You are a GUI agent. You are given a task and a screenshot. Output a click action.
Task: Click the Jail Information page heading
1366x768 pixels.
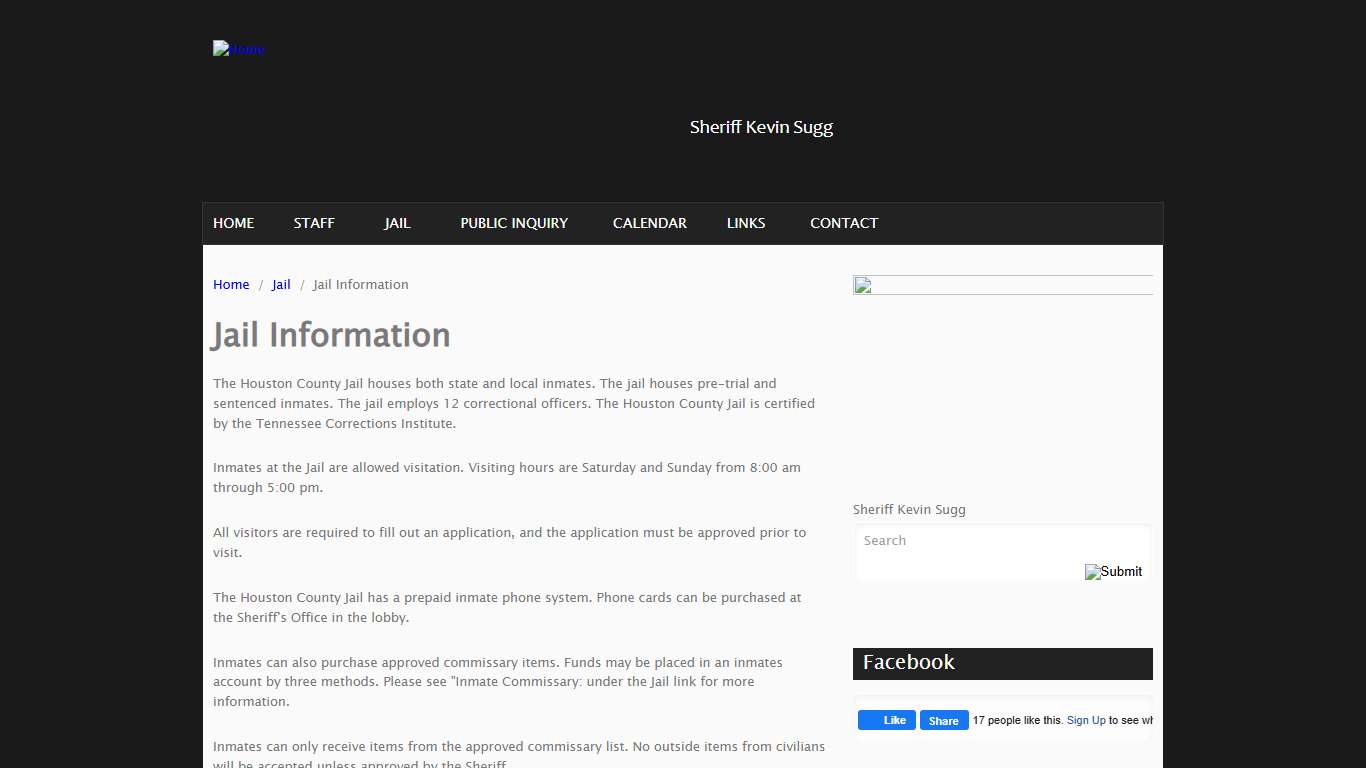(x=331, y=335)
